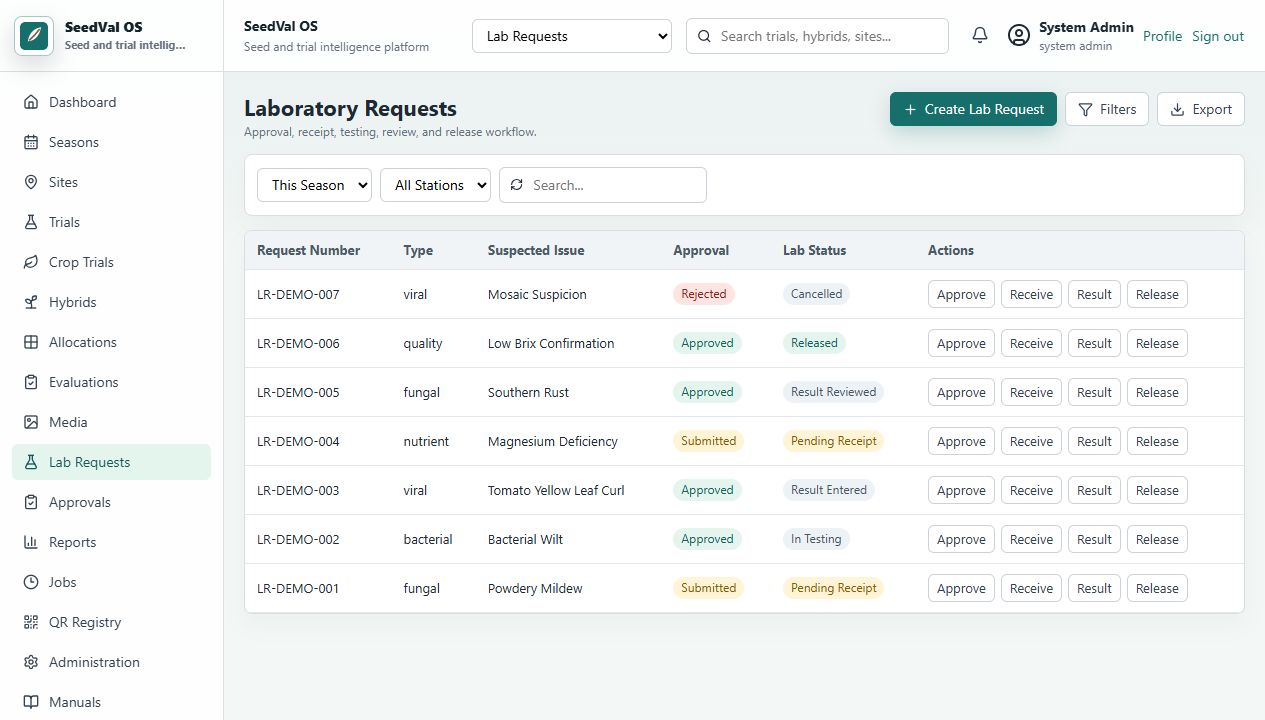
Task: Click the Result Reviewed status badge
Action: tap(833, 392)
